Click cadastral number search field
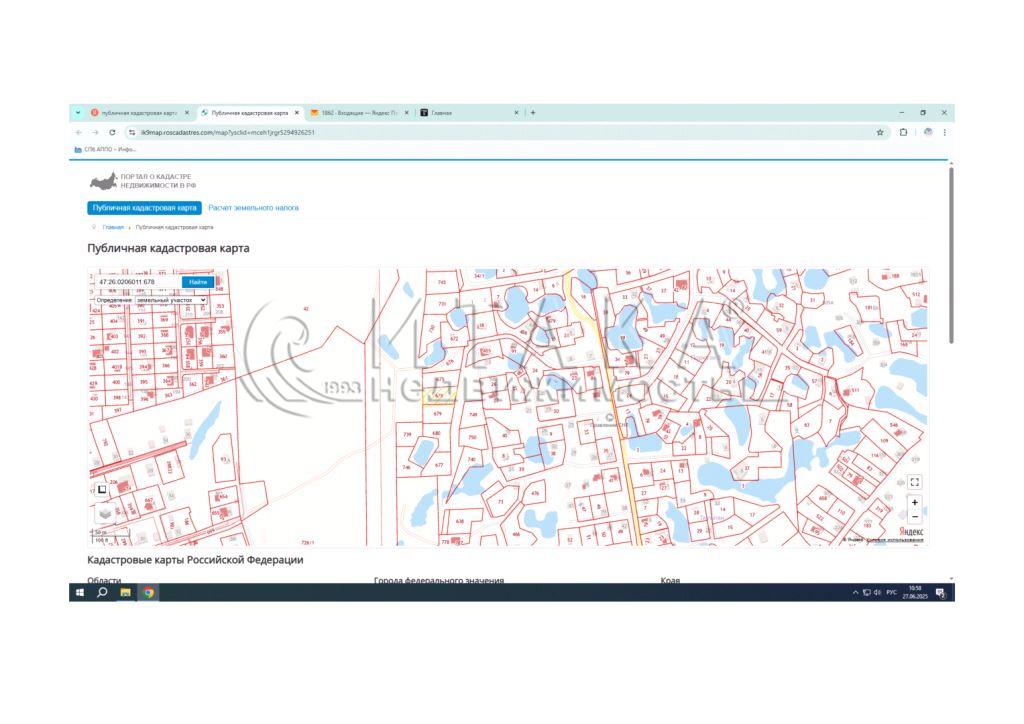1024x724 pixels. (x=138, y=282)
